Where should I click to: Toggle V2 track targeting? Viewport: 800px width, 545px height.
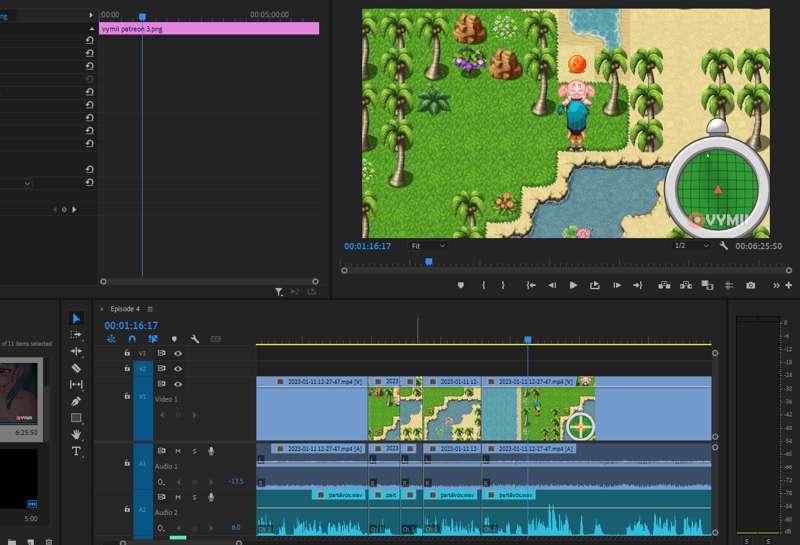[143, 368]
